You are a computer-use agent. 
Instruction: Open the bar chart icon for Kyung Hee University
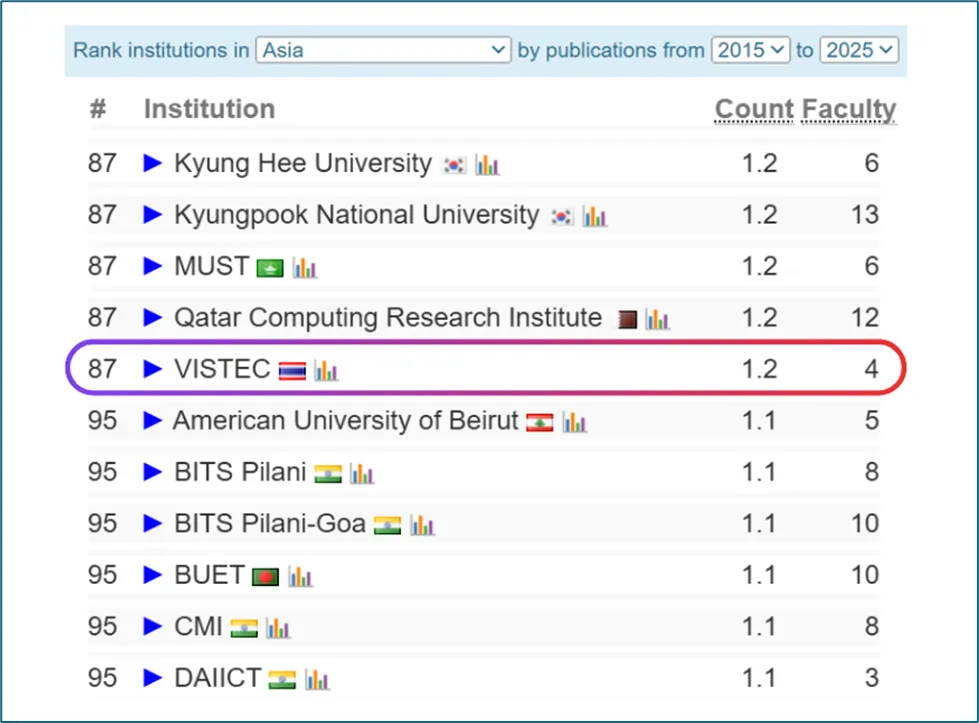coord(487,165)
